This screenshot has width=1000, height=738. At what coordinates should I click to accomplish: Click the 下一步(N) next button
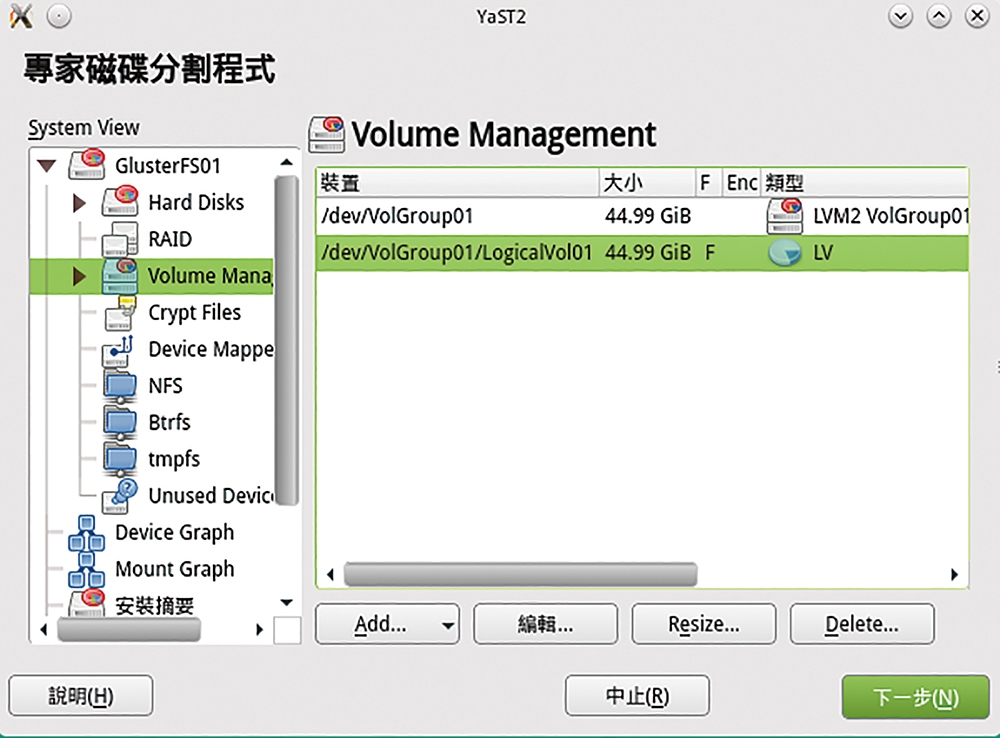[915, 697]
